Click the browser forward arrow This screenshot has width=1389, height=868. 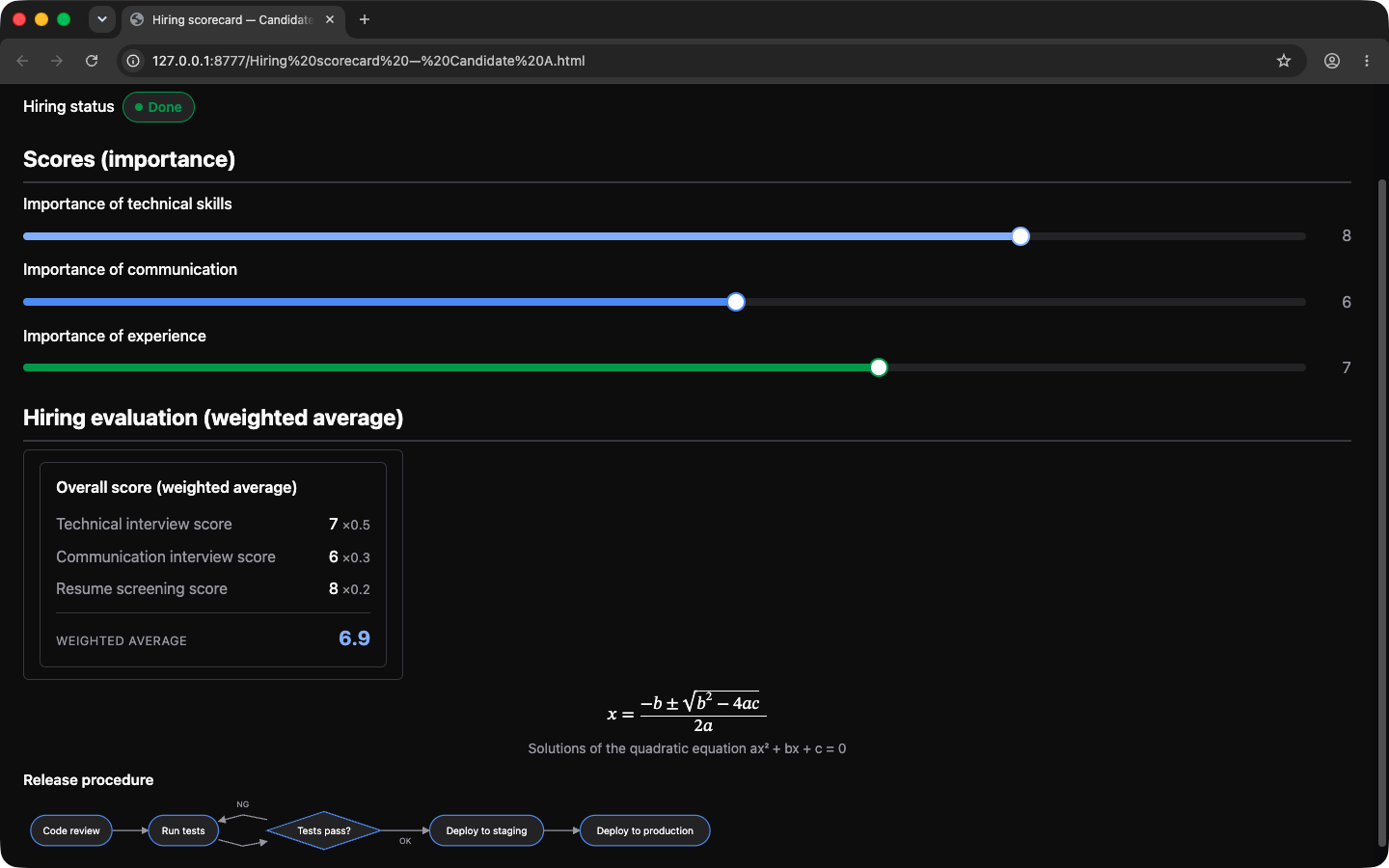(x=57, y=61)
